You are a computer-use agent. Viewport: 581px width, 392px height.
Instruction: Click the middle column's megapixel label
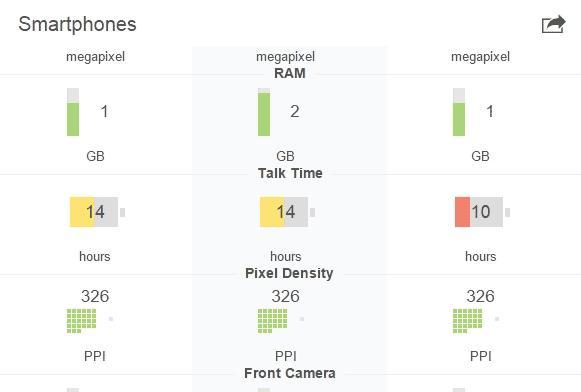(285, 57)
